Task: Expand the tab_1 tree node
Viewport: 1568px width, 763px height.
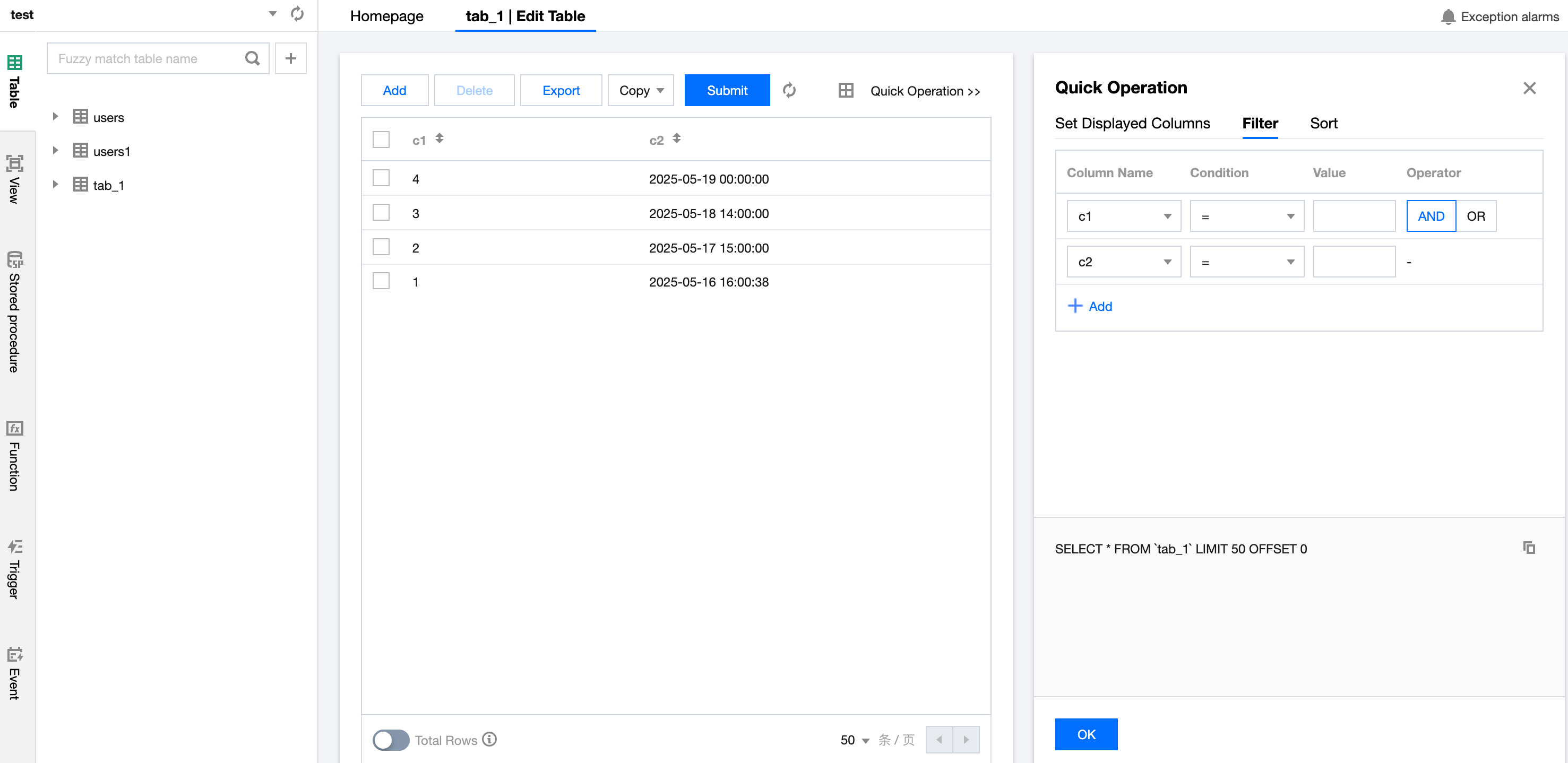Action: (x=55, y=185)
